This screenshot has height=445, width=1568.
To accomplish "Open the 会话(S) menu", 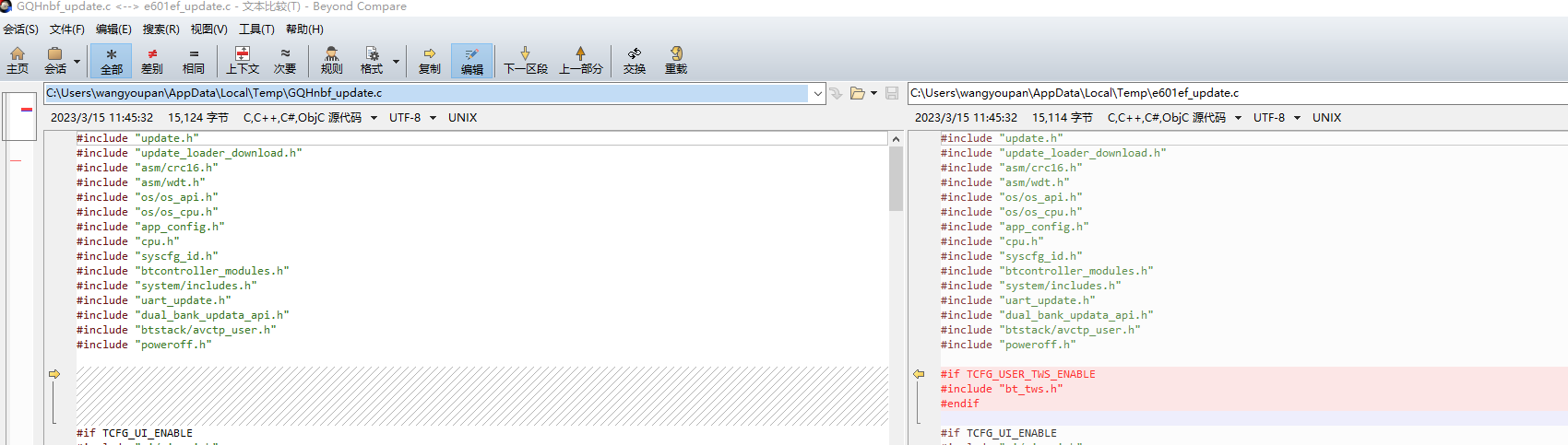I will point(21,29).
